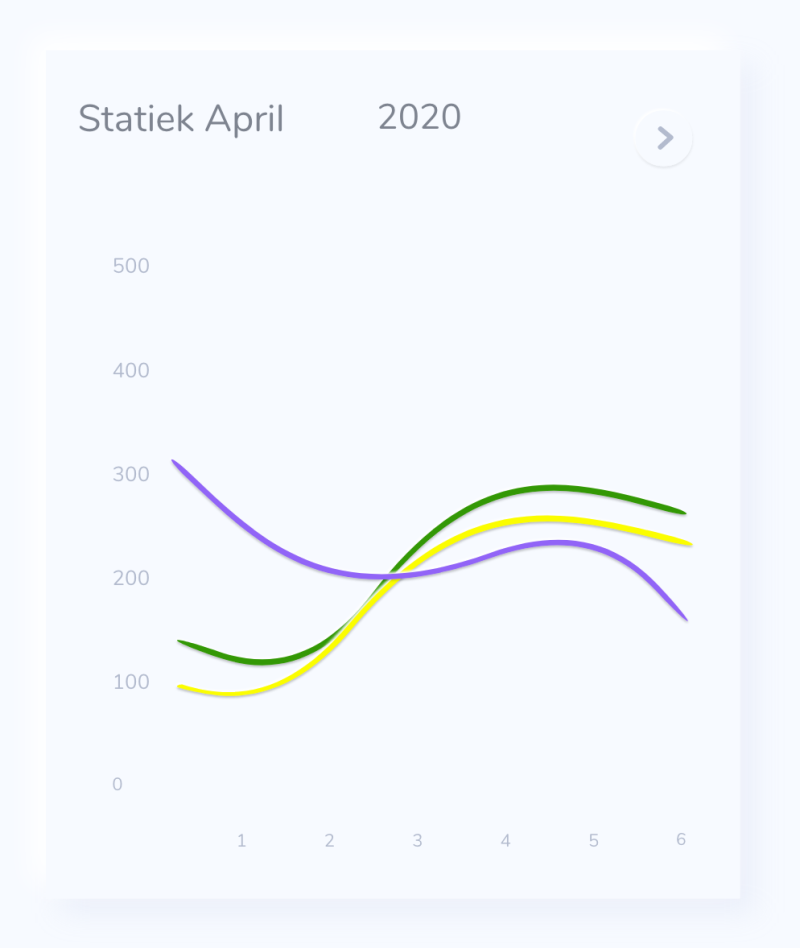The height and width of the screenshot is (948, 800).
Task: Select x-axis tick 6
Action: click(681, 839)
